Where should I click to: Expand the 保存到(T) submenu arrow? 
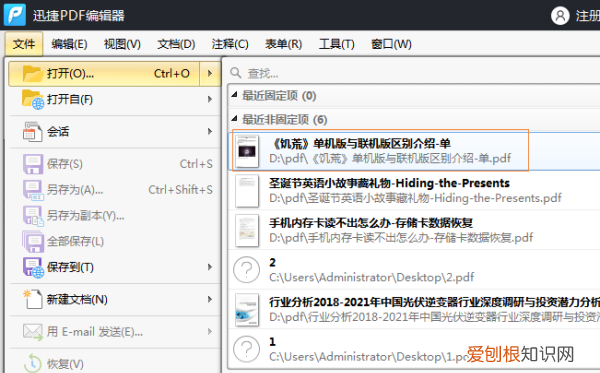click(210, 267)
